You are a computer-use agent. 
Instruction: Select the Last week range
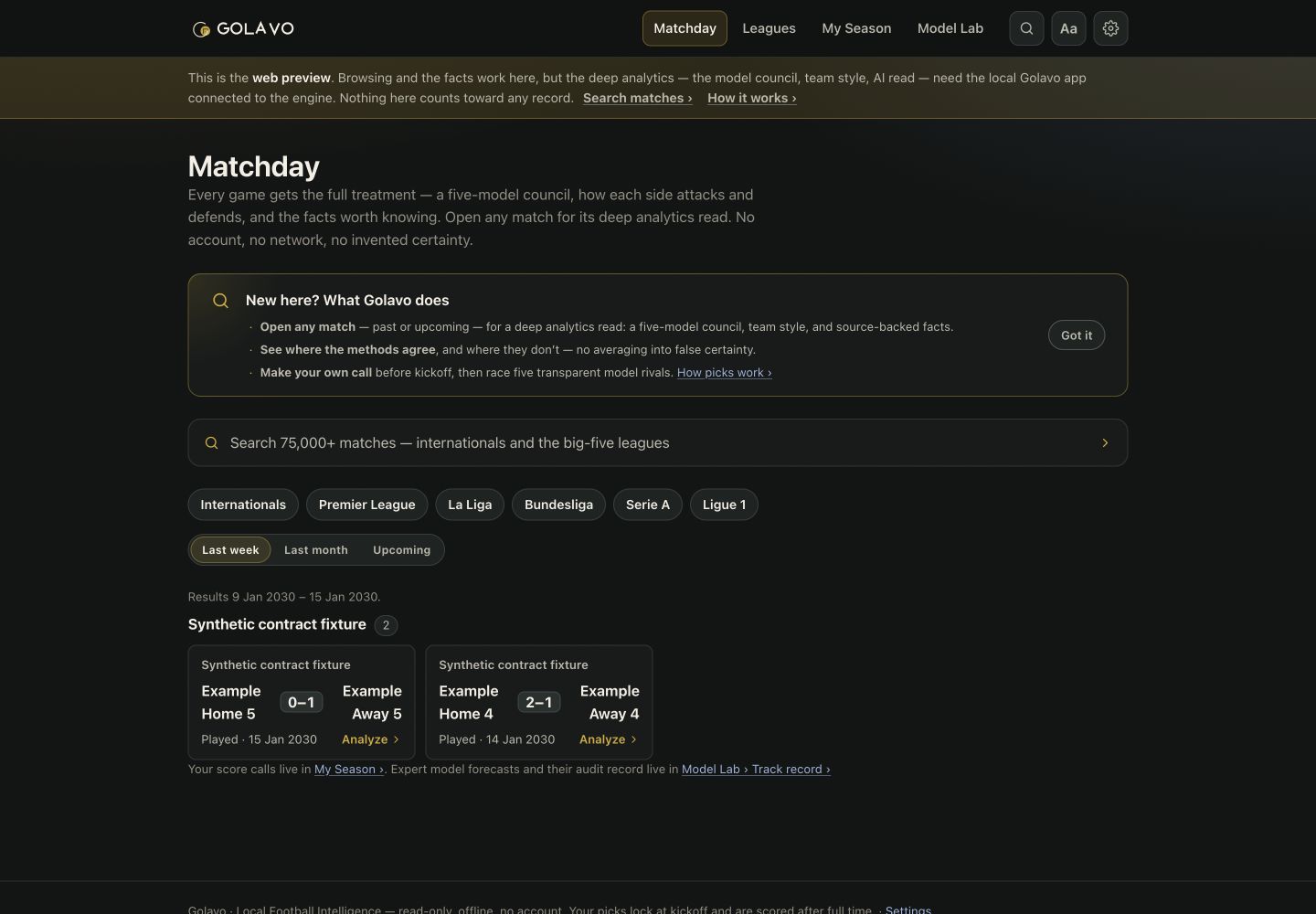pyautogui.click(x=230, y=550)
